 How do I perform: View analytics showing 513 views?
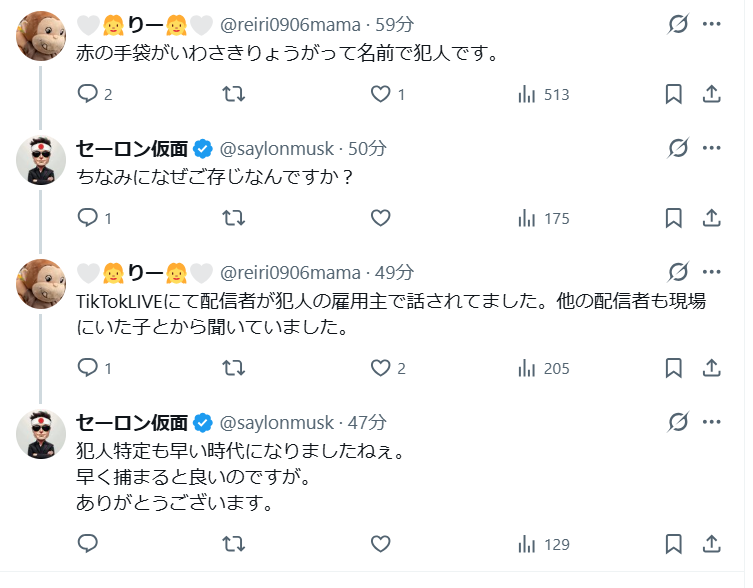(544, 95)
